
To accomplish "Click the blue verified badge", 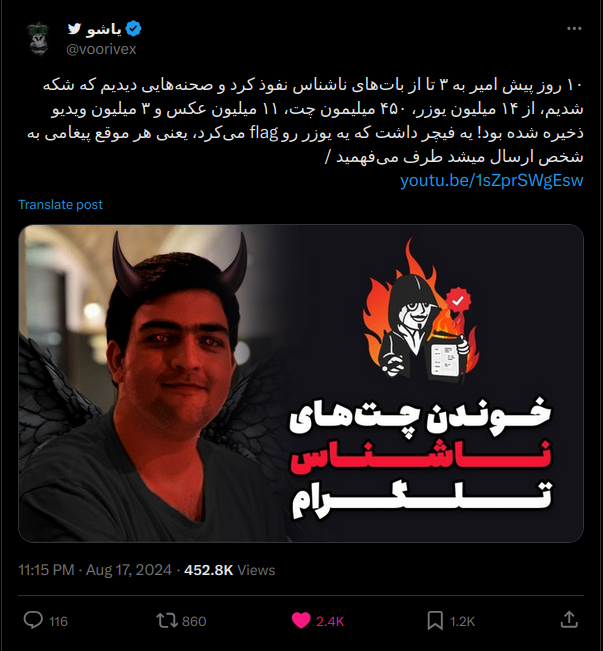I will [133, 28].
